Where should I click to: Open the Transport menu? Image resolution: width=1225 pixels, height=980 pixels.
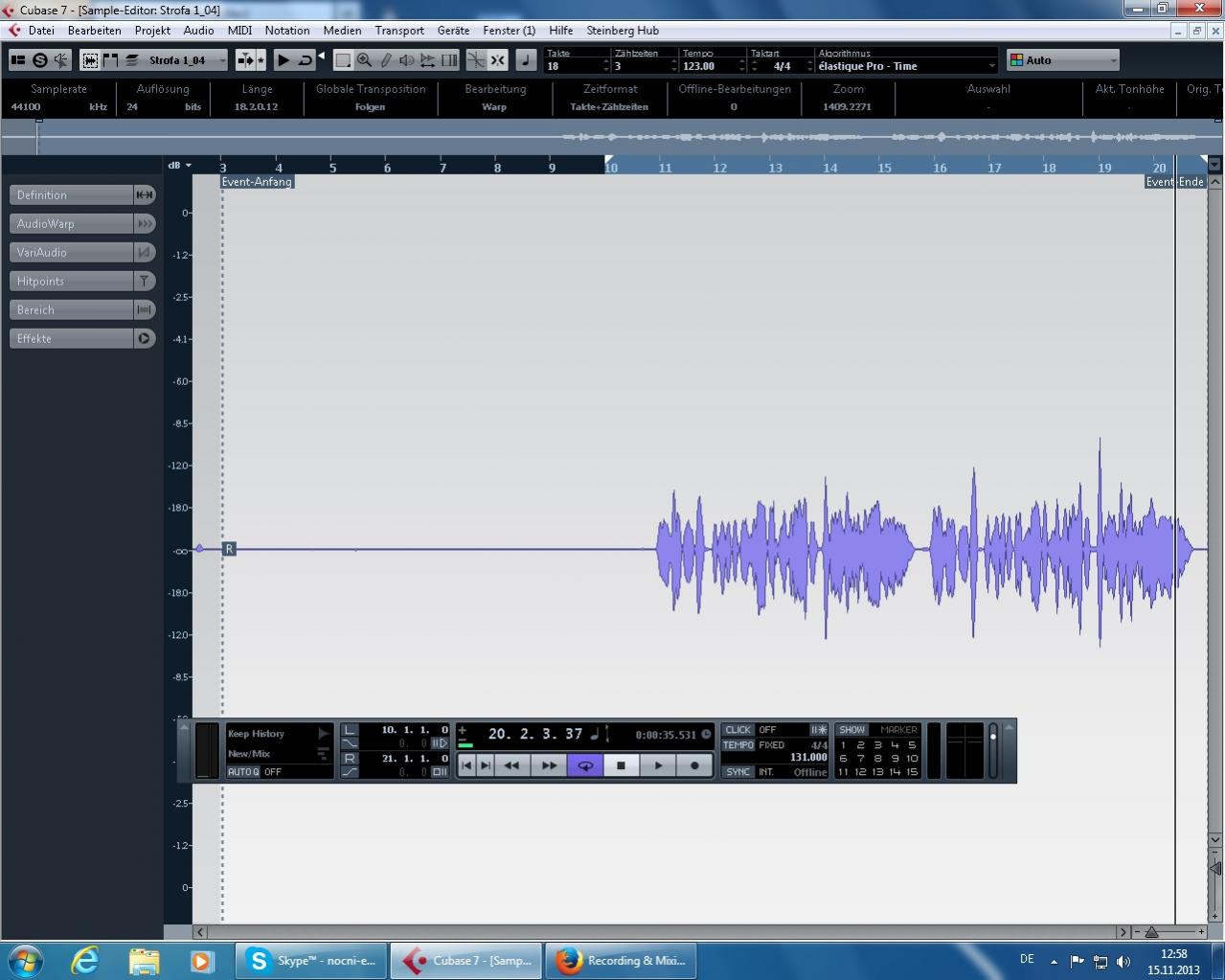tap(398, 31)
